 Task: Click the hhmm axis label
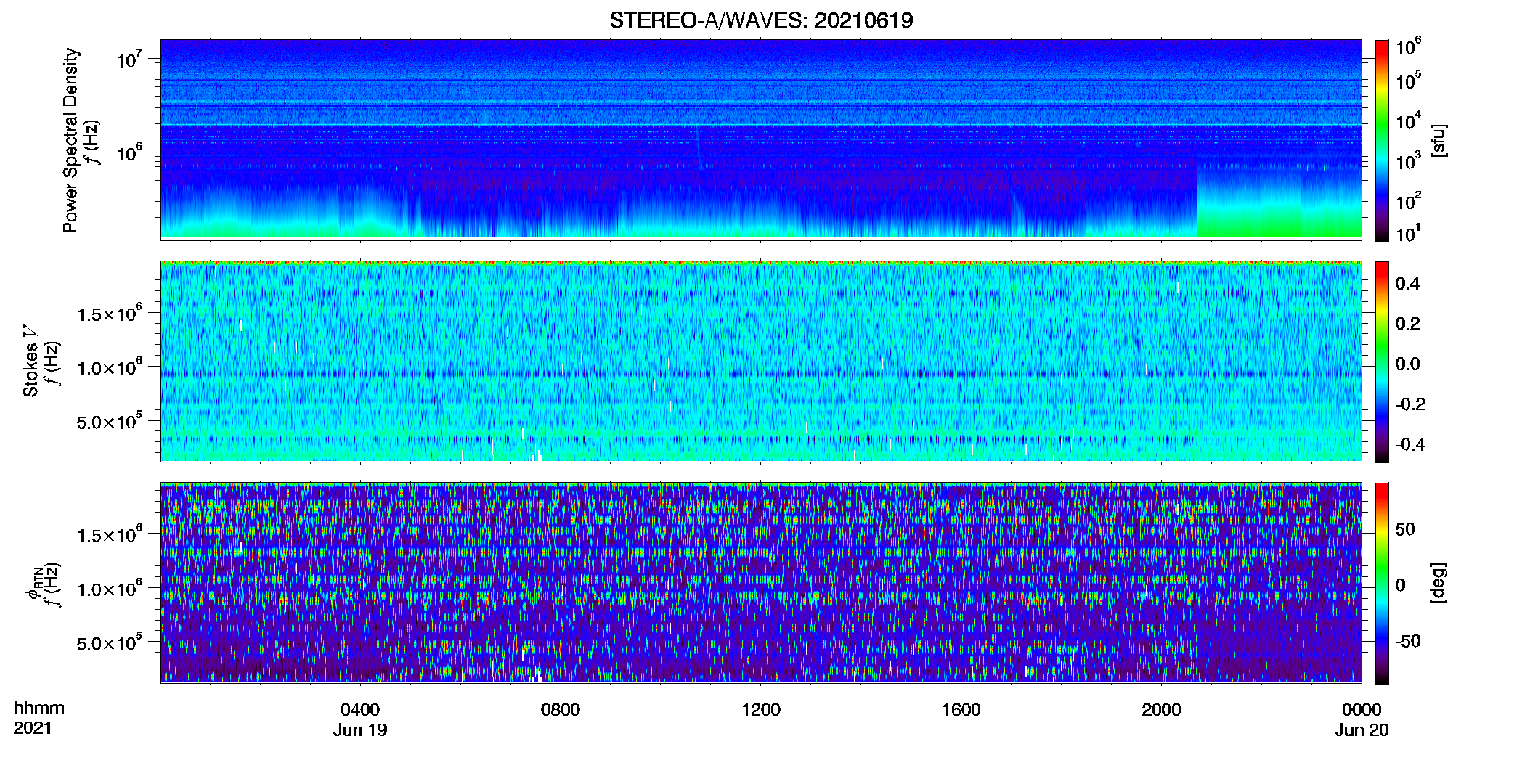pos(39,709)
